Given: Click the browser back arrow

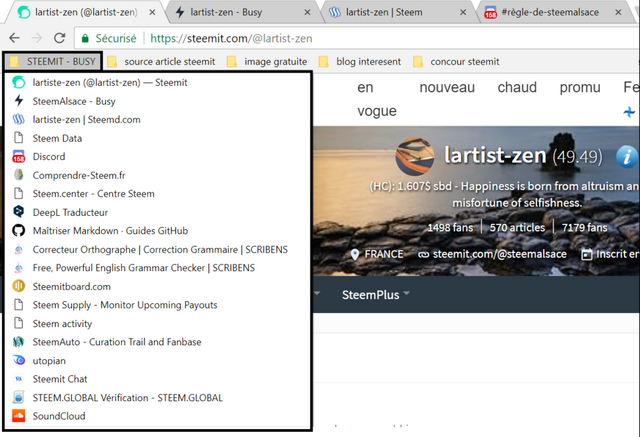Looking at the screenshot, I should click(x=14, y=38).
